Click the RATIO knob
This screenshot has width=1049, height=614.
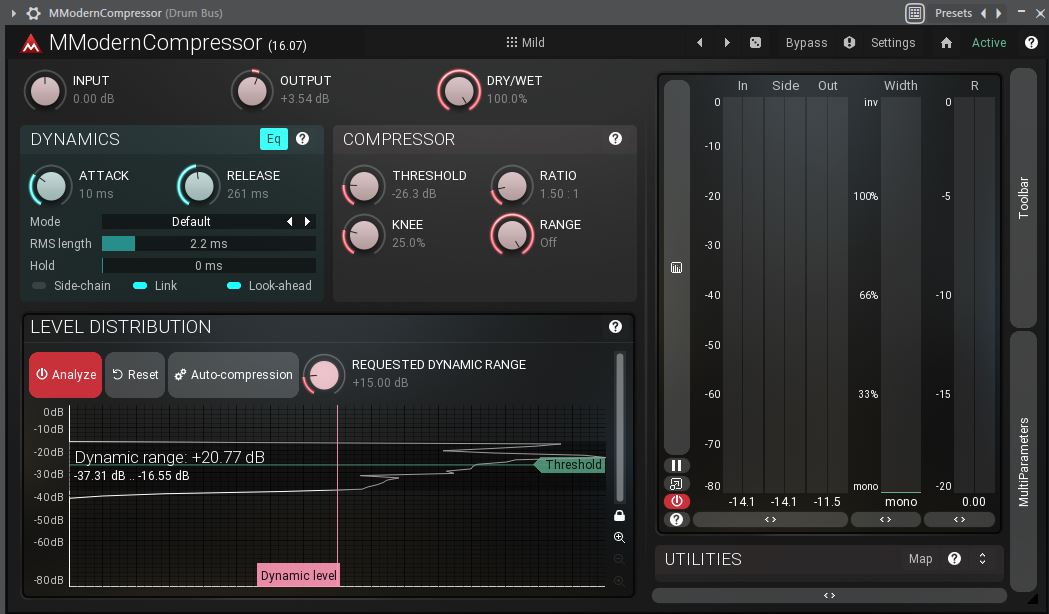click(512, 185)
